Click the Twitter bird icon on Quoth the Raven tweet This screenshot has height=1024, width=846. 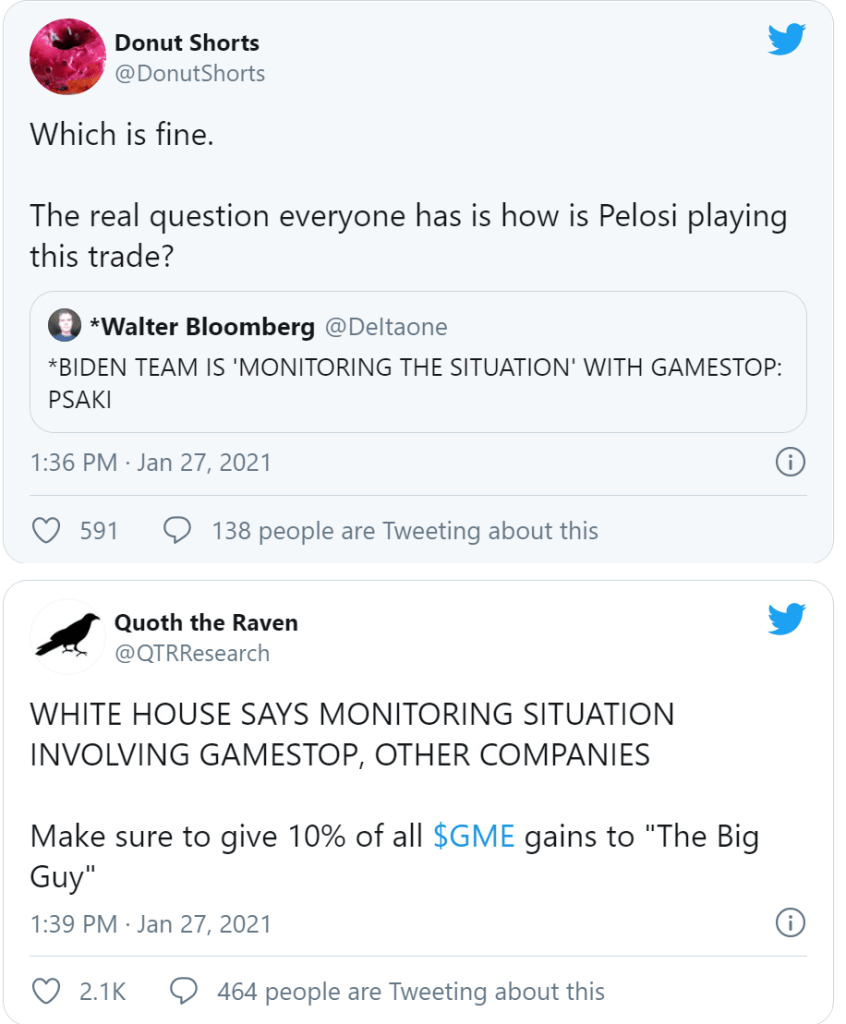(x=787, y=619)
